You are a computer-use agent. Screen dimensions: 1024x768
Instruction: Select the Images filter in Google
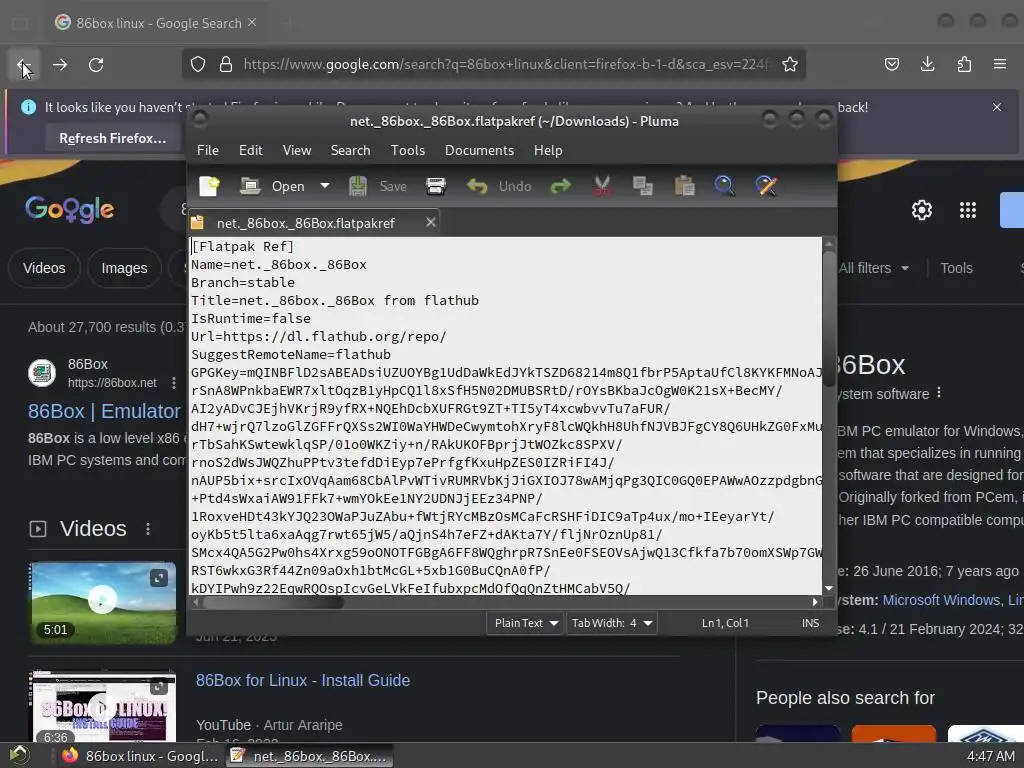click(124, 268)
